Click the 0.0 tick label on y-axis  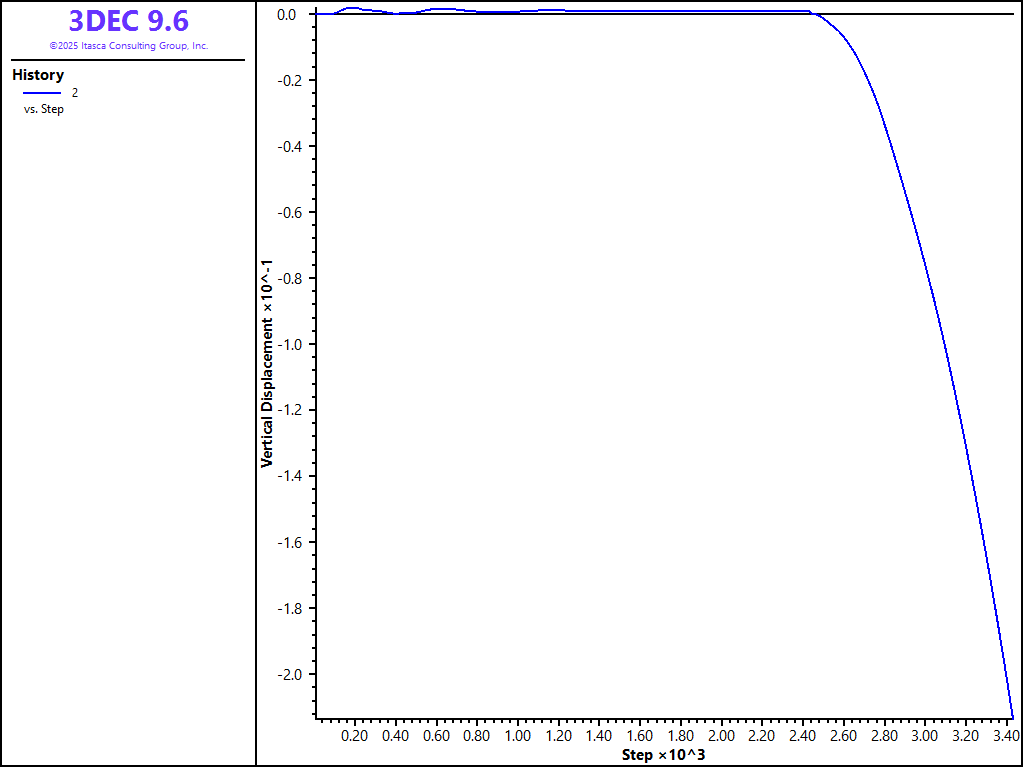(x=287, y=14)
